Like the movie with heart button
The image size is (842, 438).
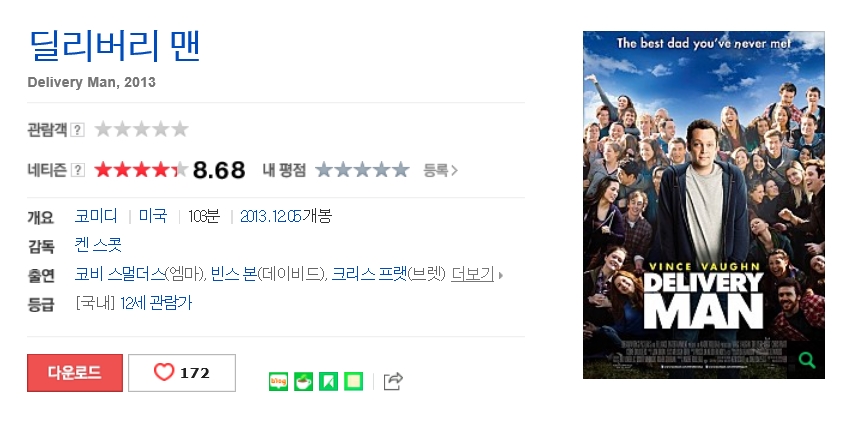pyautogui.click(x=182, y=373)
